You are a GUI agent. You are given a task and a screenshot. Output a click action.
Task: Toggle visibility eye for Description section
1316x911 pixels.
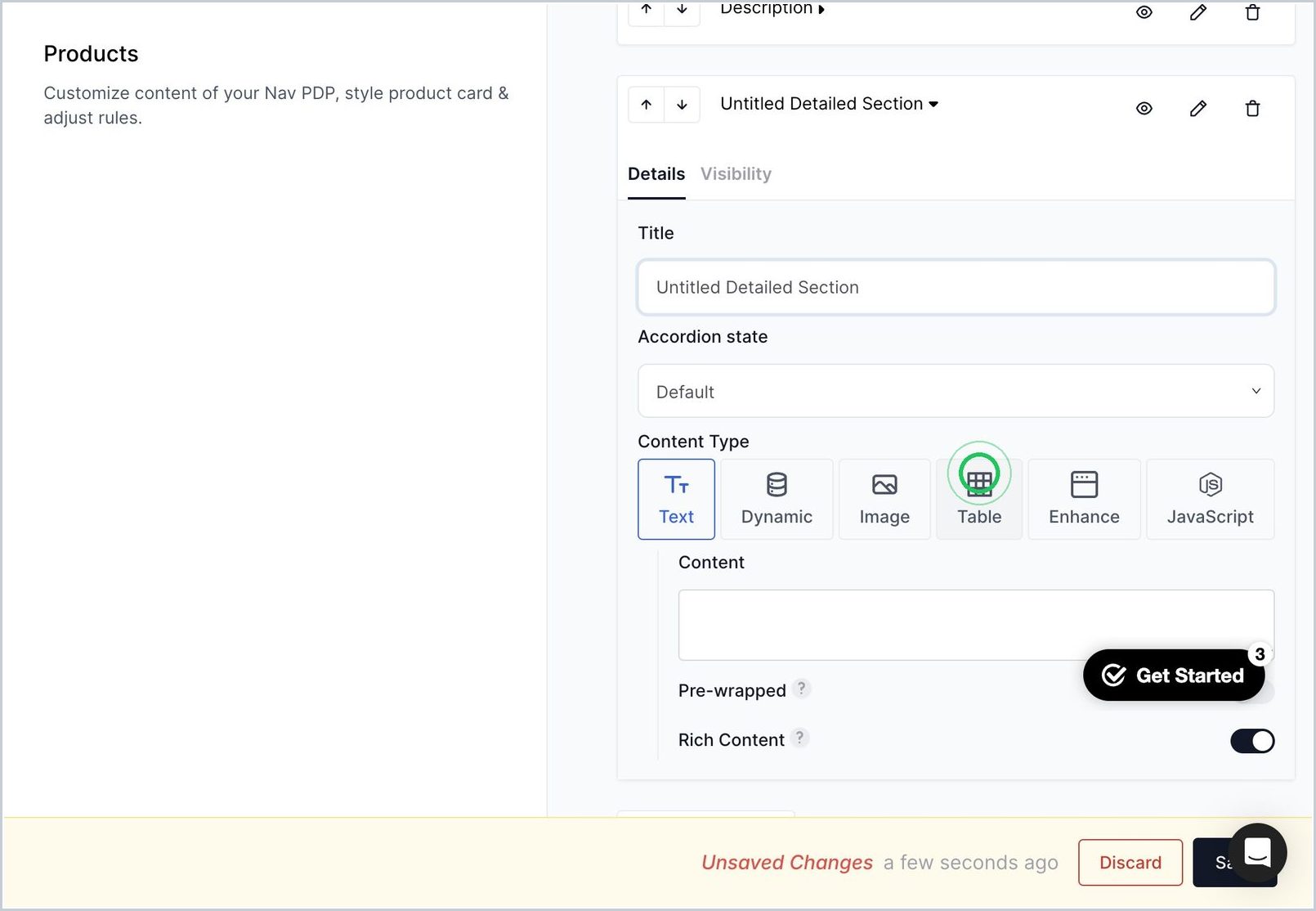click(x=1144, y=12)
